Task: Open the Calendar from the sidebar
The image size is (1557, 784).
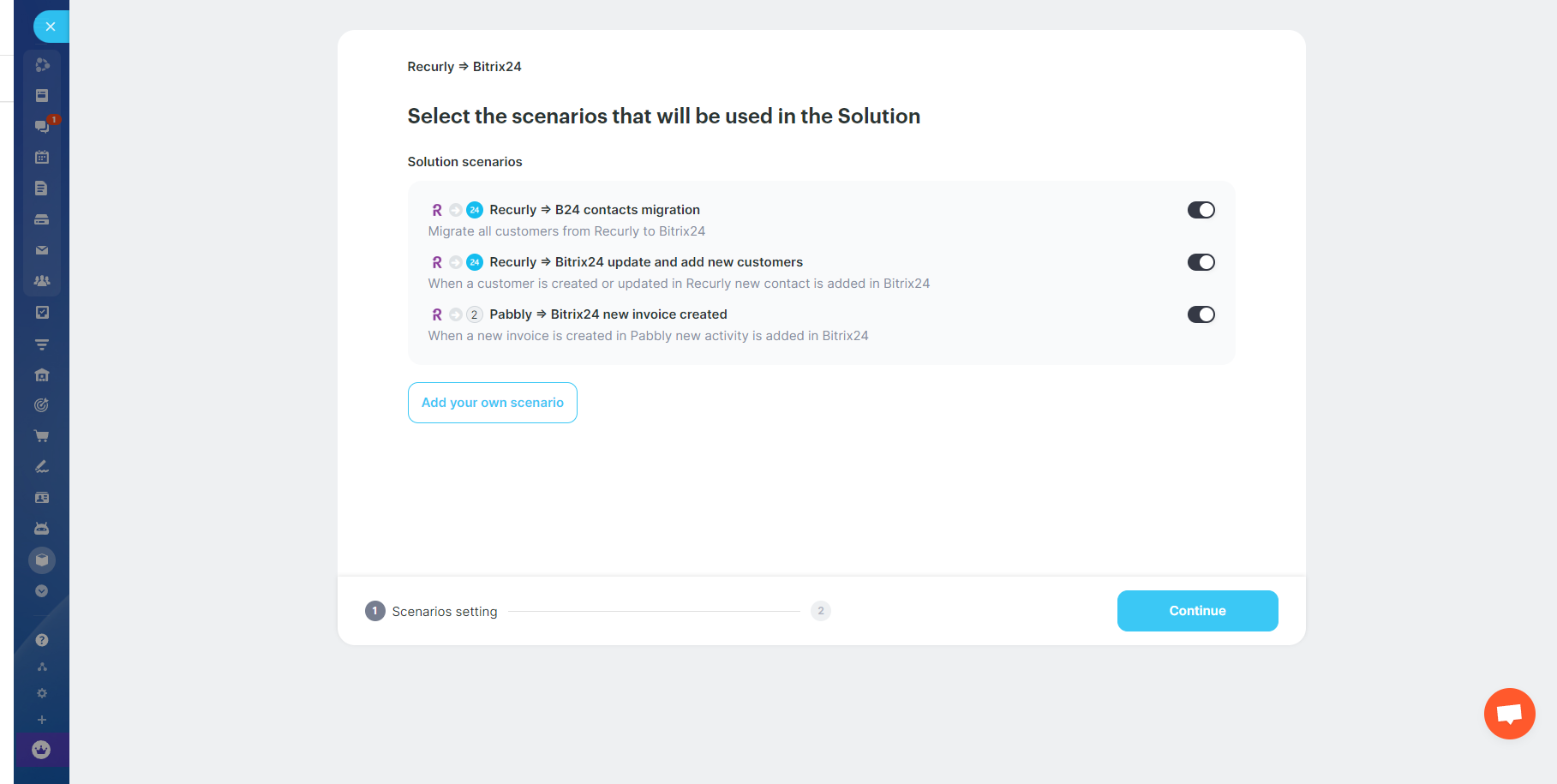Action: click(x=42, y=157)
